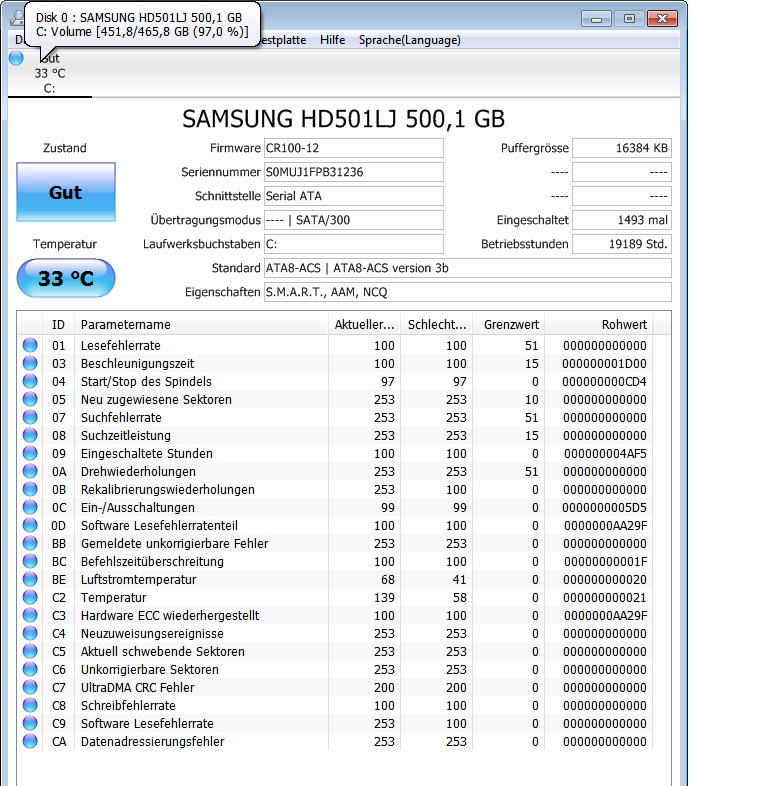768x786 pixels.
Task: Minimize the CrystalDiskInfo window
Action: (x=597, y=19)
